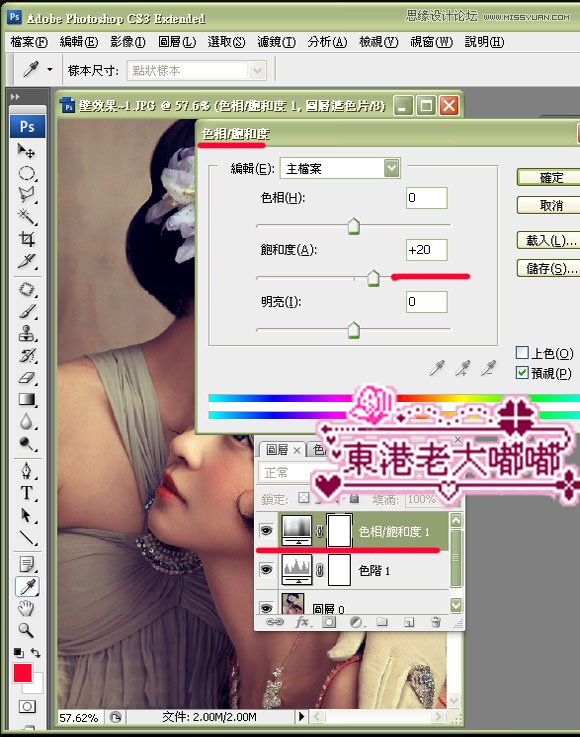Select the Hand tool
The width and height of the screenshot is (580, 737).
pos(26,608)
